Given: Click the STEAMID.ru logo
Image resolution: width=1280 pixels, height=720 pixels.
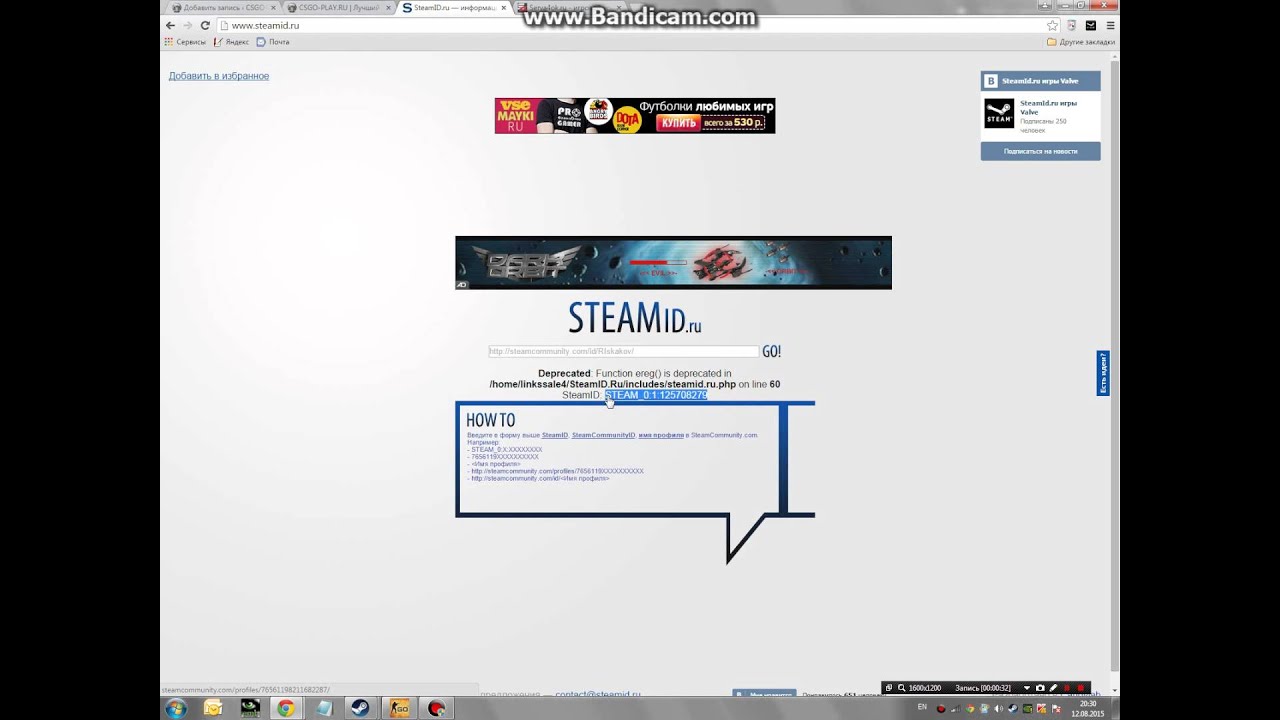Looking at the screenshot, I should coord(635,318).
